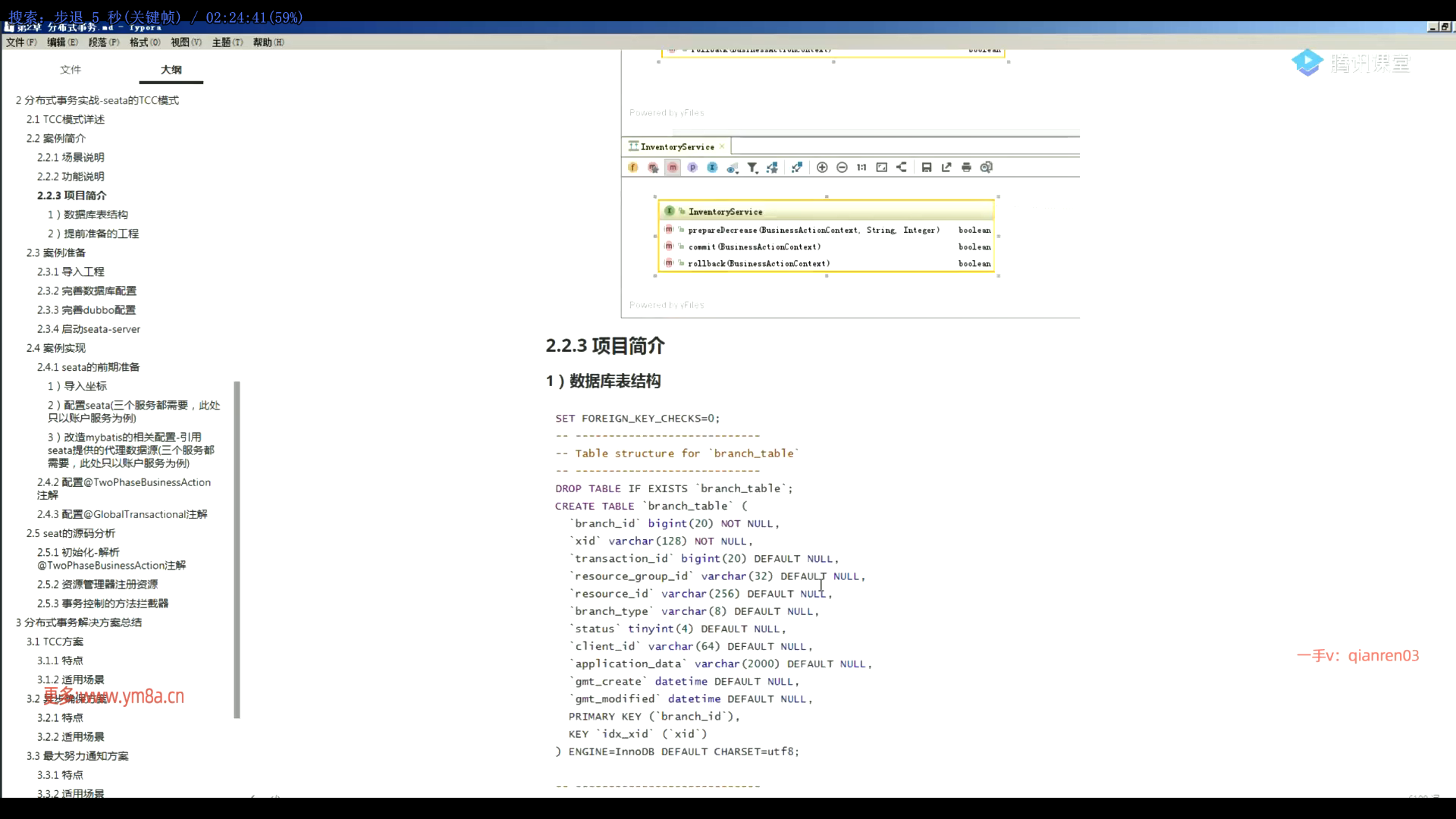Click the fit content icon in diagram toolbar
Image resolution: width=1456 pixels, height=819 pixels.
[881, 168]
